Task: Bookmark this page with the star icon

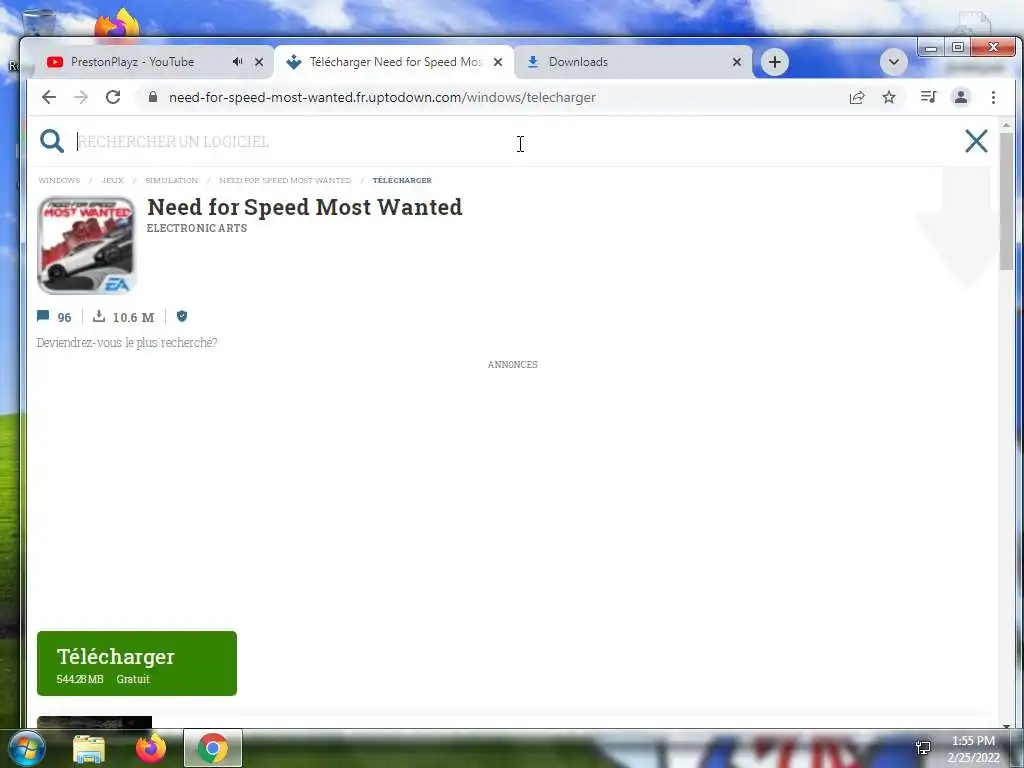Action: tap(889, 97)
